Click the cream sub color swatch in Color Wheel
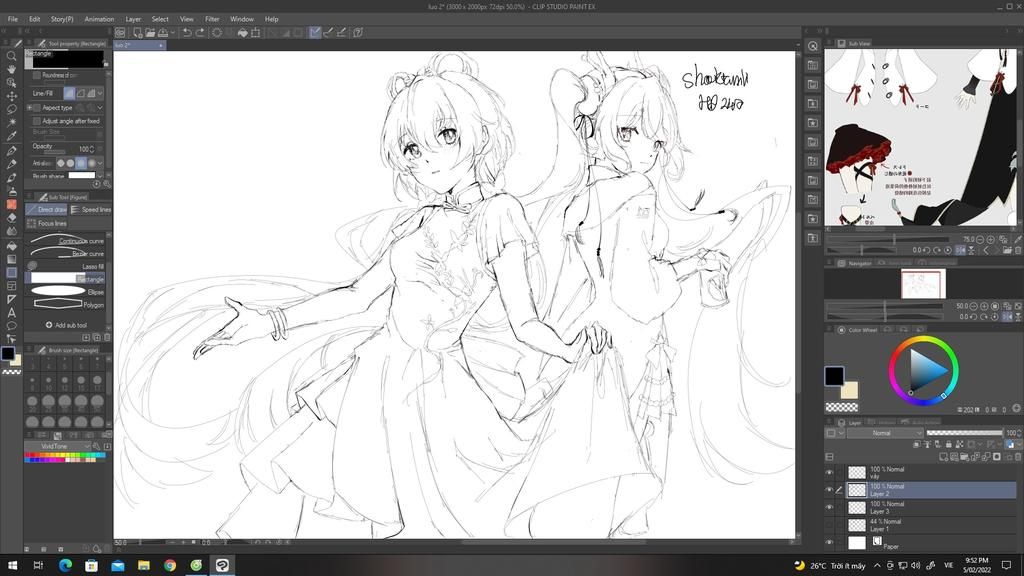The height and width of the screenshot is (576, 1024). (850, 391)
